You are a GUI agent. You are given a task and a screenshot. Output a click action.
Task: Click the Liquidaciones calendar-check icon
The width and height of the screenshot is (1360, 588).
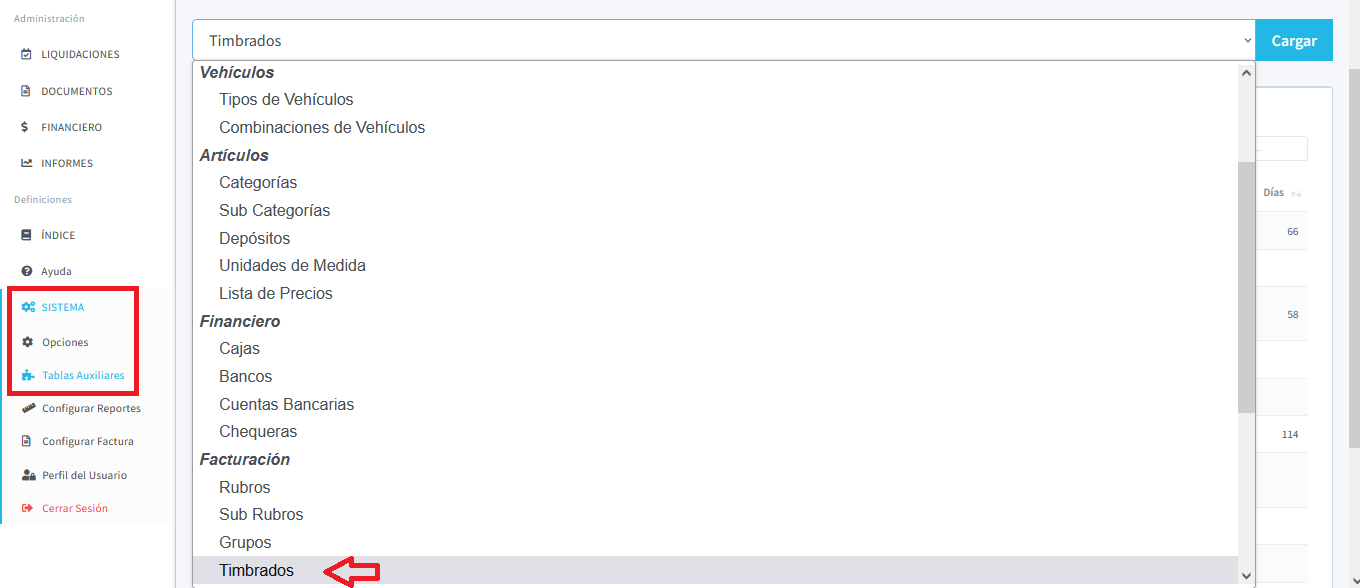point(26,54)
